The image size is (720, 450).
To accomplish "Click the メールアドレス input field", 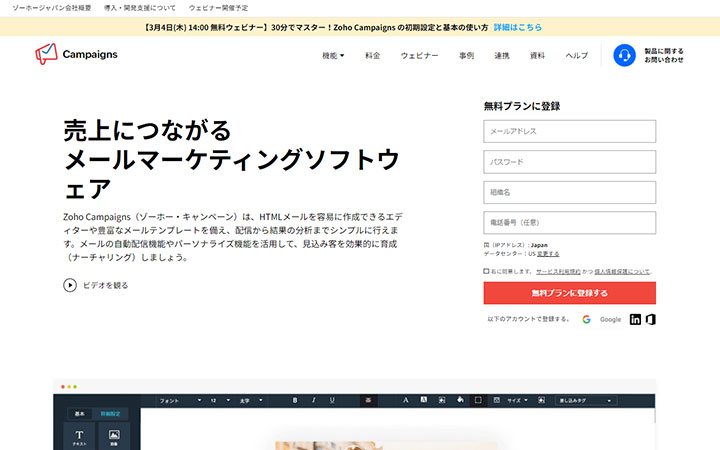I will tap(569, 131).
